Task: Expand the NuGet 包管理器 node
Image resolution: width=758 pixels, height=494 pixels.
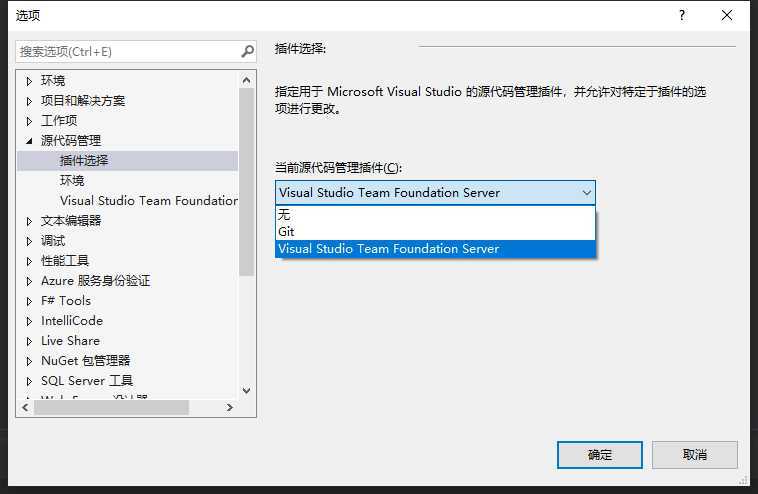Action: click(29, 361)
